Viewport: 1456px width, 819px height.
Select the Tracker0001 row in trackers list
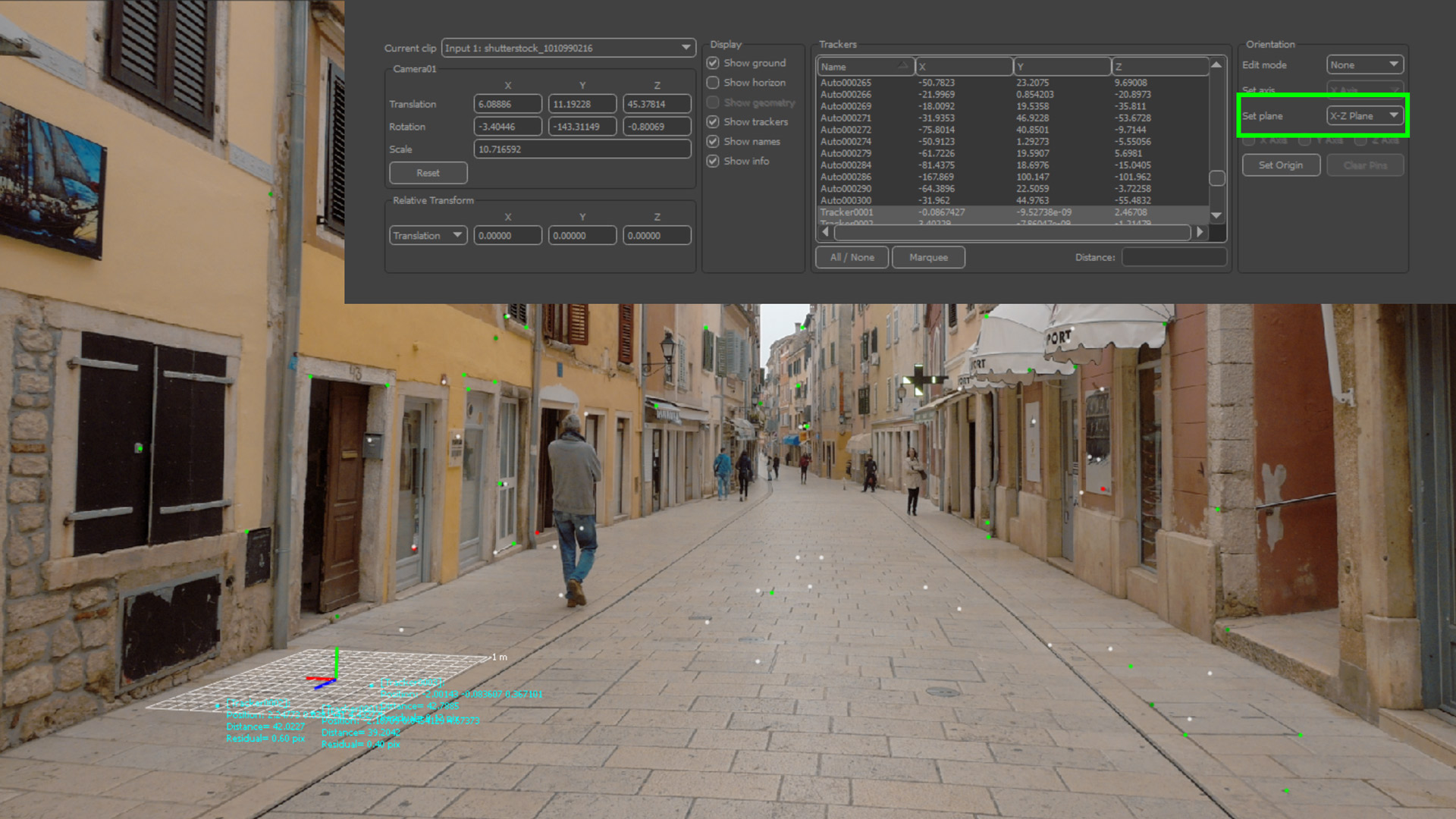point(847,212)
